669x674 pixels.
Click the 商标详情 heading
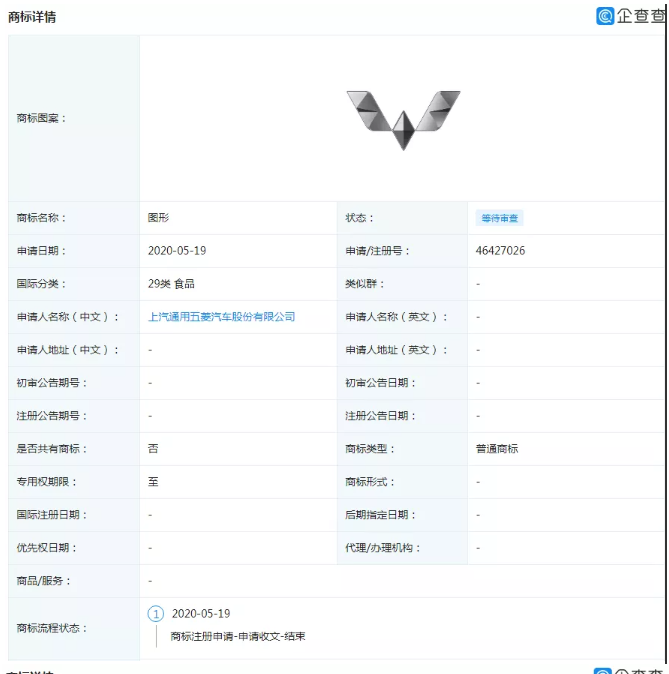pyautogui.click(x=32, y=17)
